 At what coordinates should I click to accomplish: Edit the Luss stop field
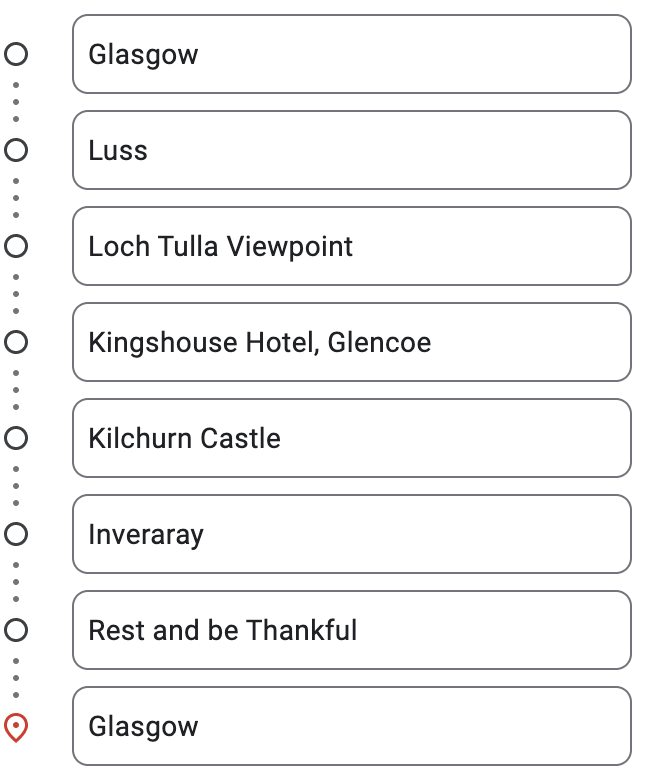(352, 150)
